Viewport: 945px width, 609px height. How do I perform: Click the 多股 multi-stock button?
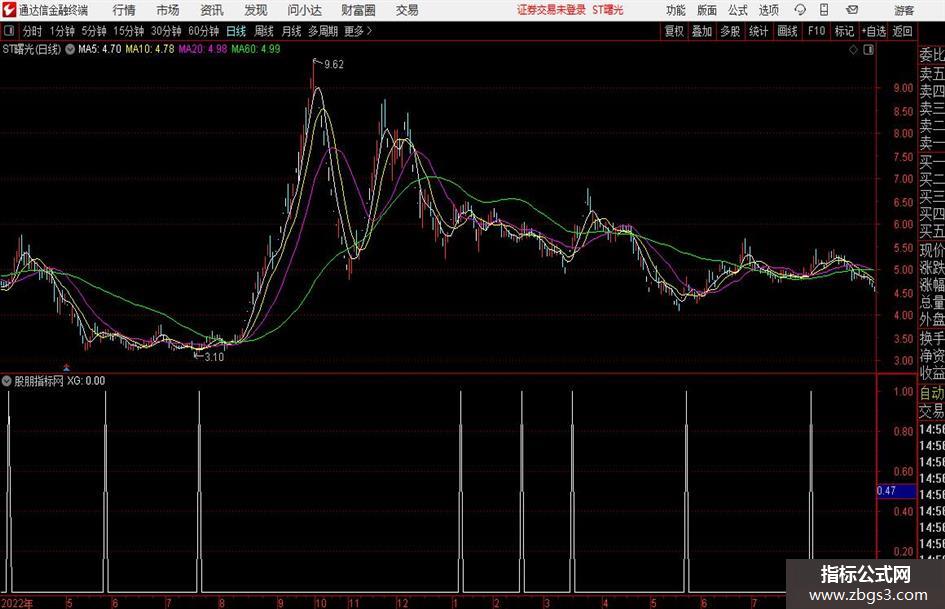730,31
